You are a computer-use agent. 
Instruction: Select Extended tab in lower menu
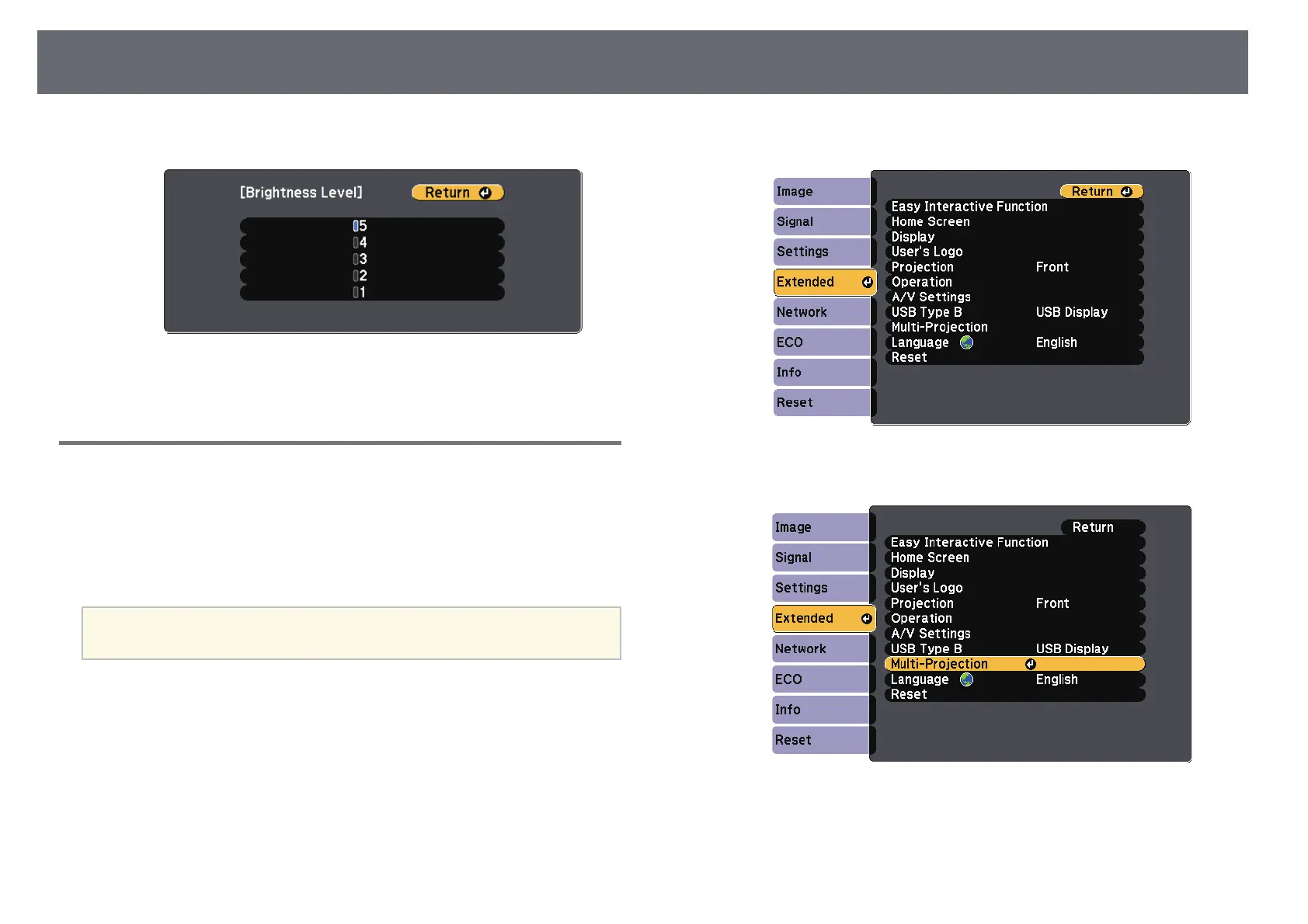(x=823, y=618)
